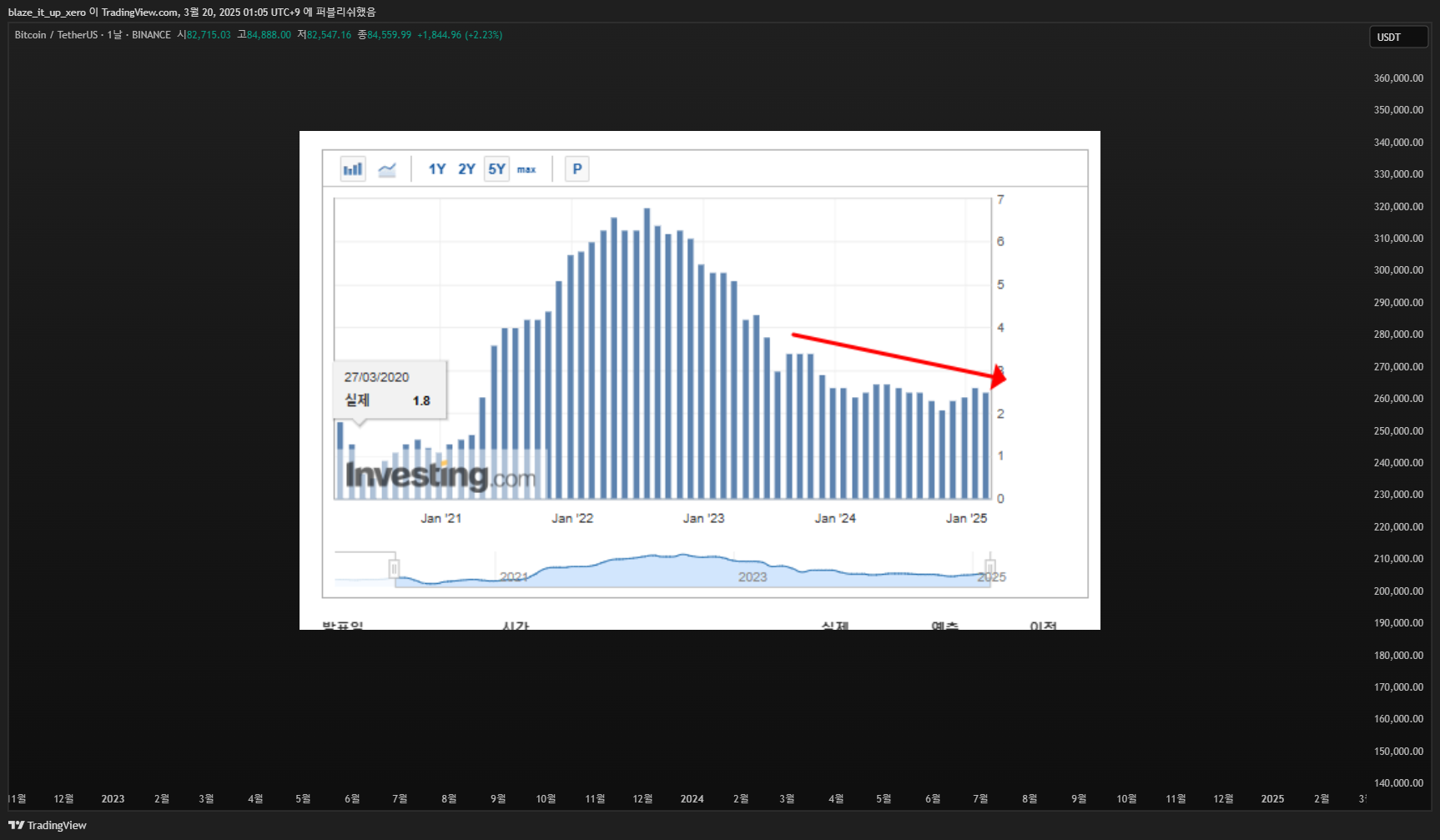The image size is (1440, 840).
Task: Click 2024 on the TradingView time axis
Action: pos(692,799)
